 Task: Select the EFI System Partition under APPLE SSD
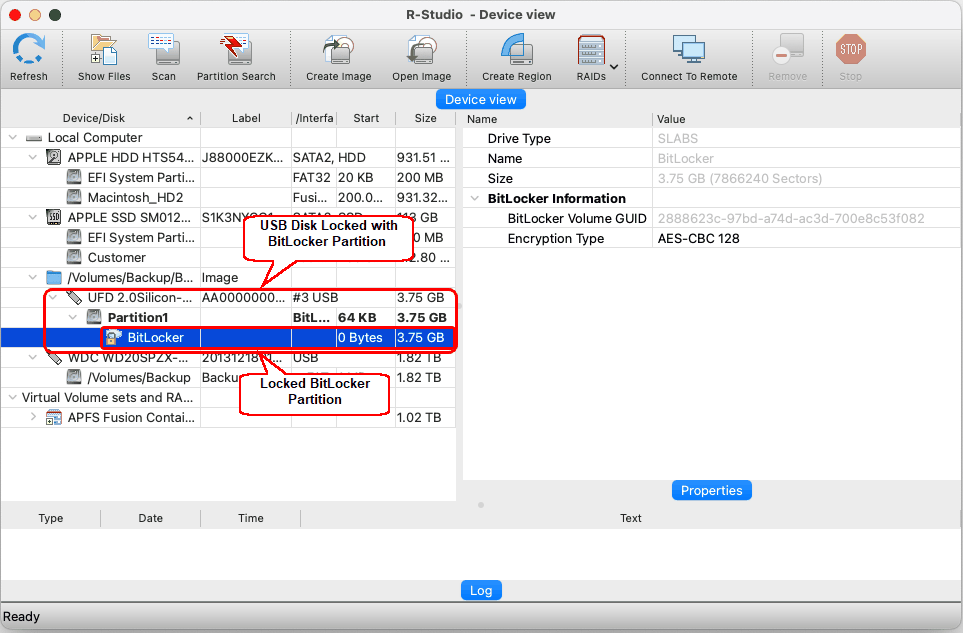tap(228, 238)
